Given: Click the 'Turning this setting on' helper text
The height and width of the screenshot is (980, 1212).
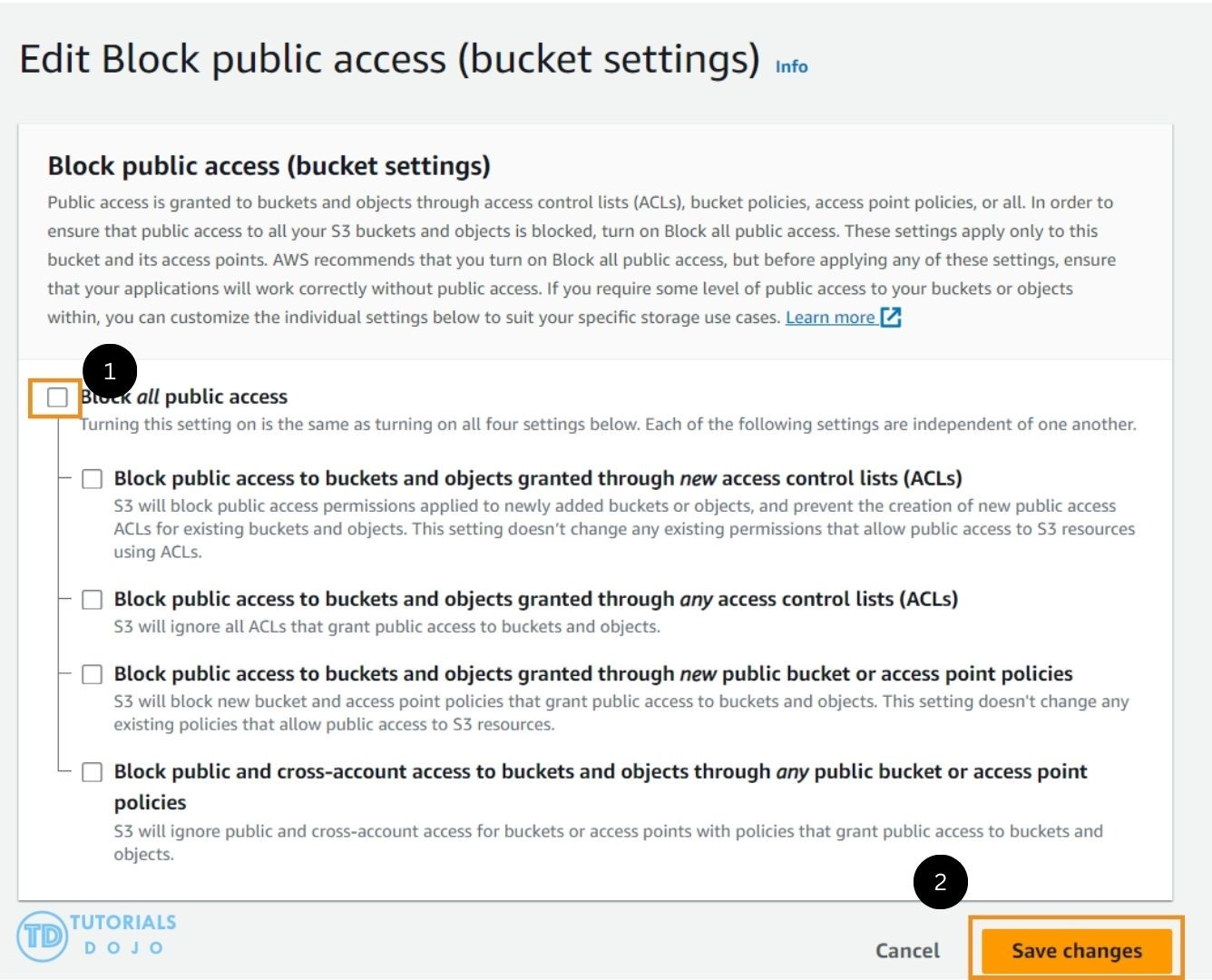Looking at the screenshot, I should pos(608,425).
